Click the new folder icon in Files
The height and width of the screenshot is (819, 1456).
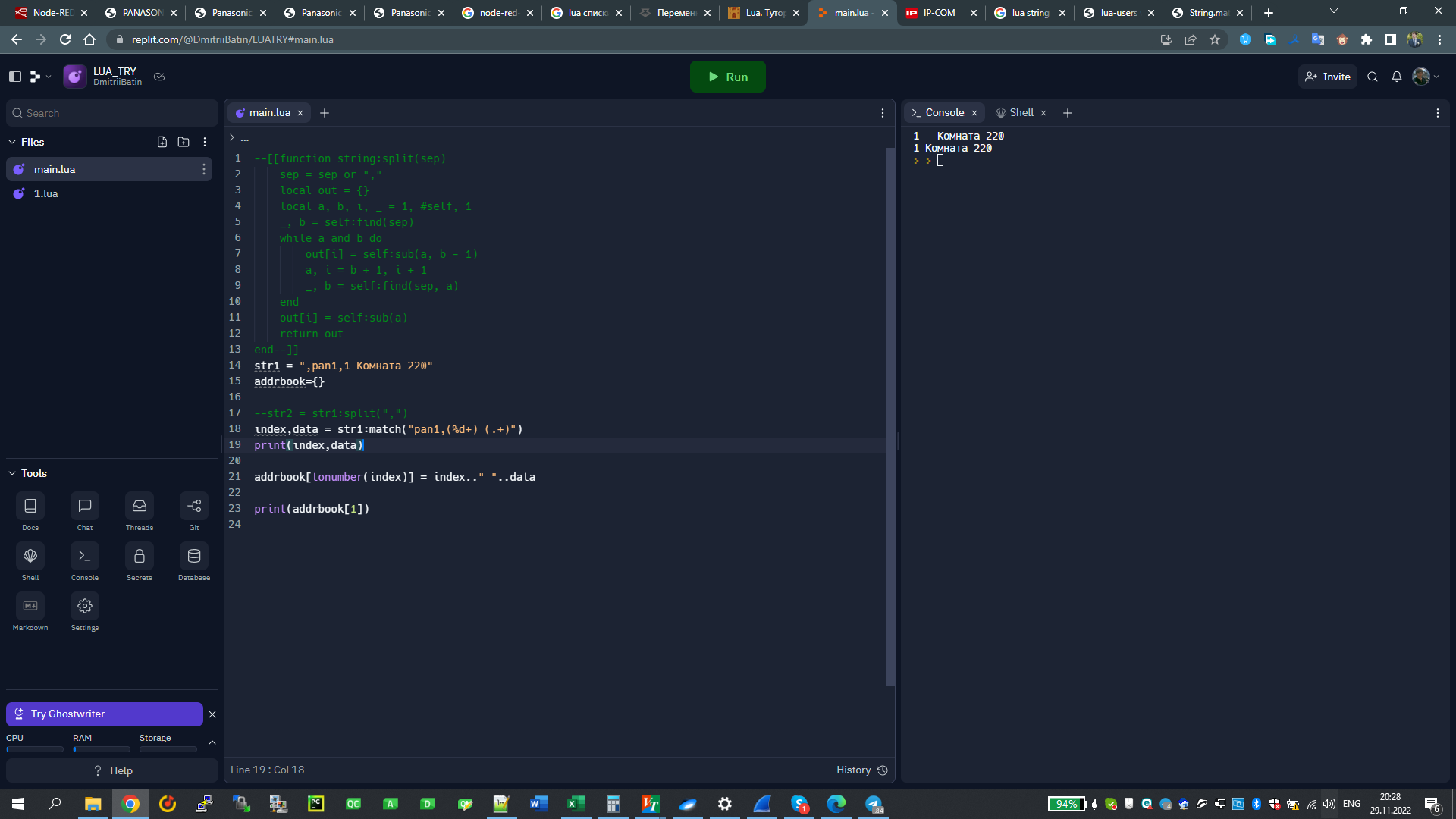click(x=184, y=142)
